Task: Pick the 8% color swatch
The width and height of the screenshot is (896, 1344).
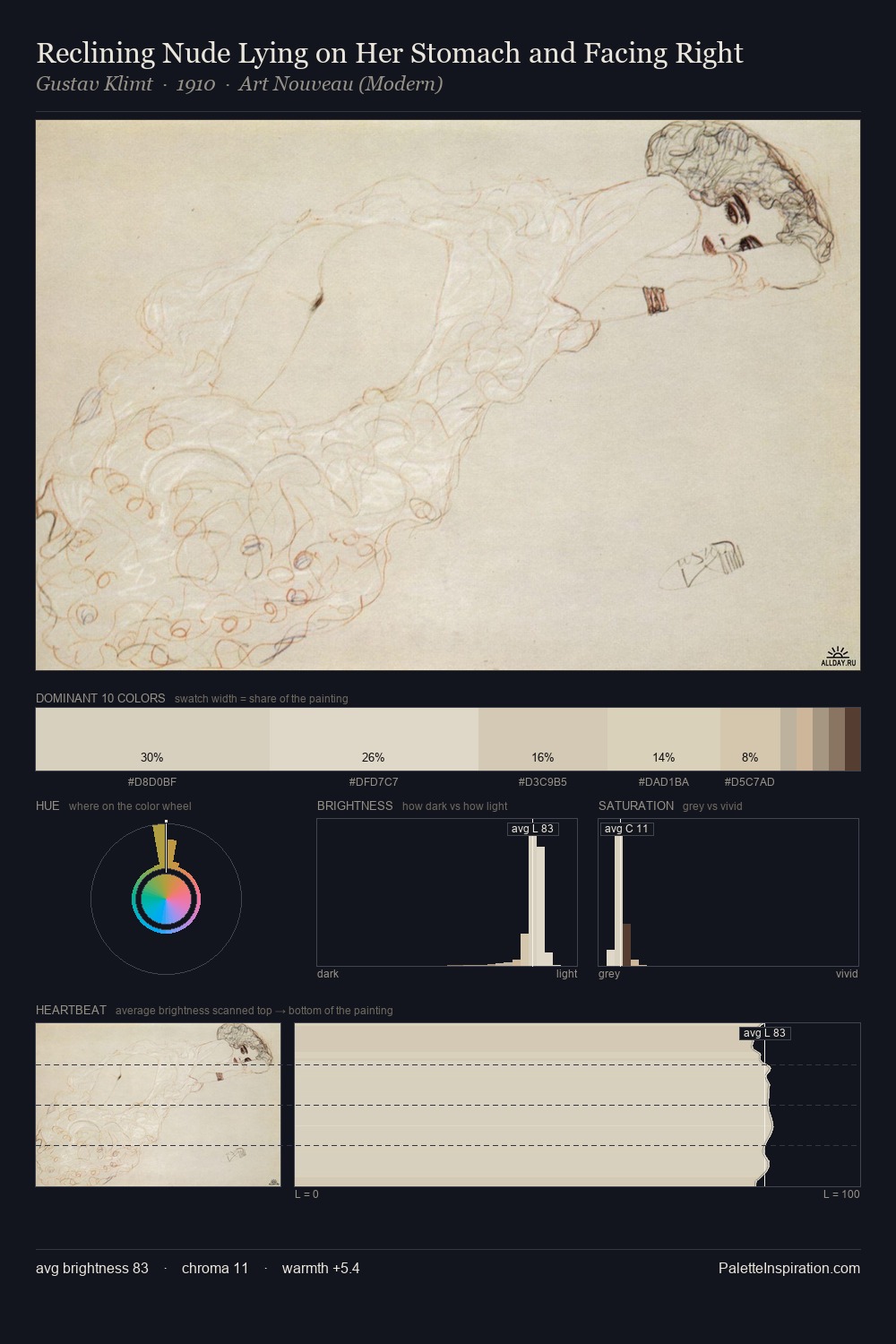Action: coord(750,739)
